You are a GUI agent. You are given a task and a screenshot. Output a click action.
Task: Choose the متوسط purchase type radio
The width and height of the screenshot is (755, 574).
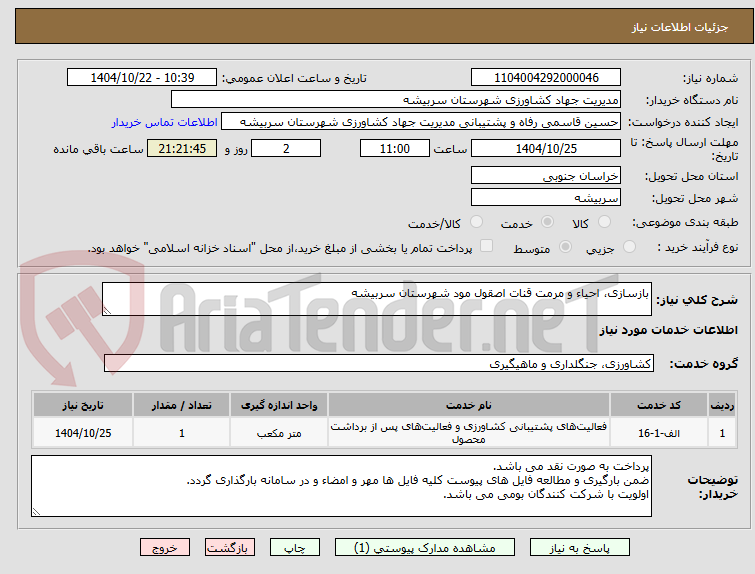pyautogui.click(x=565, y=247)
